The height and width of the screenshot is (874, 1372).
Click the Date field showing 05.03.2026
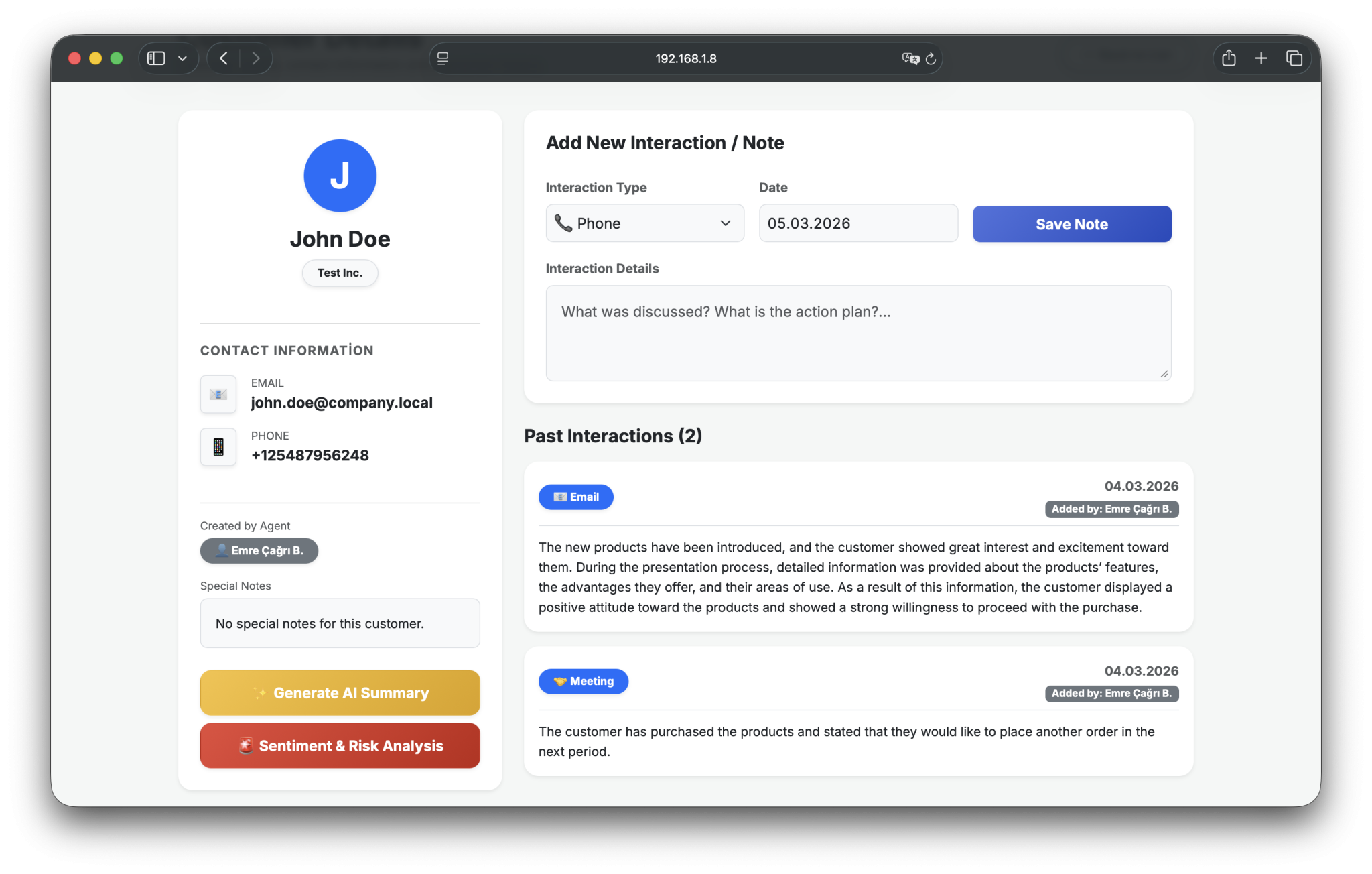[x=857, y=223]
